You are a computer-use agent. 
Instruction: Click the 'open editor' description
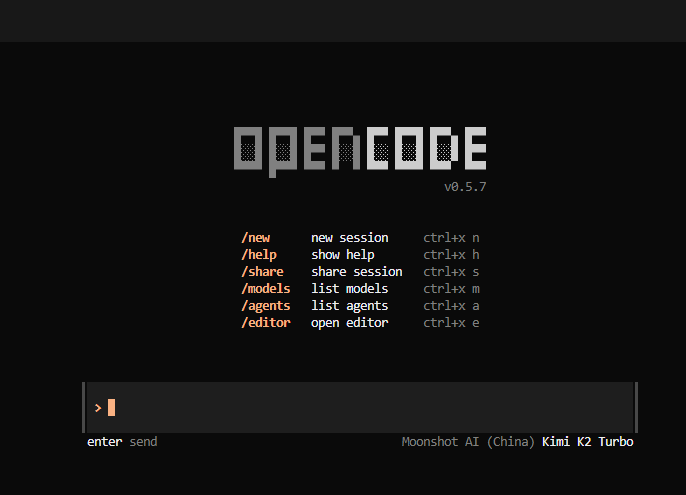click(350, 323)
